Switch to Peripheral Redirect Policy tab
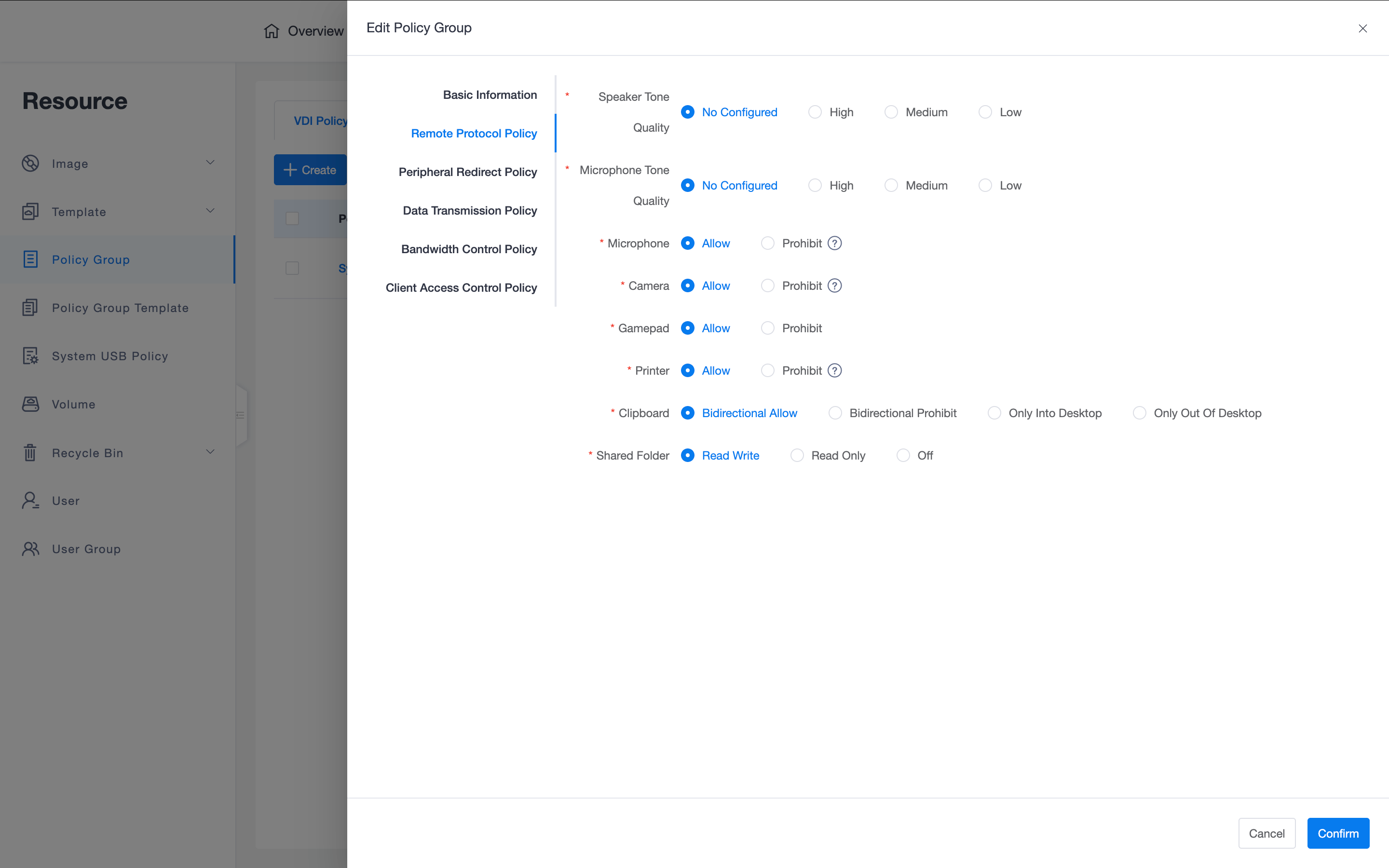The height and width of the screenshot is (868, 1389). [x=467, y=172]
